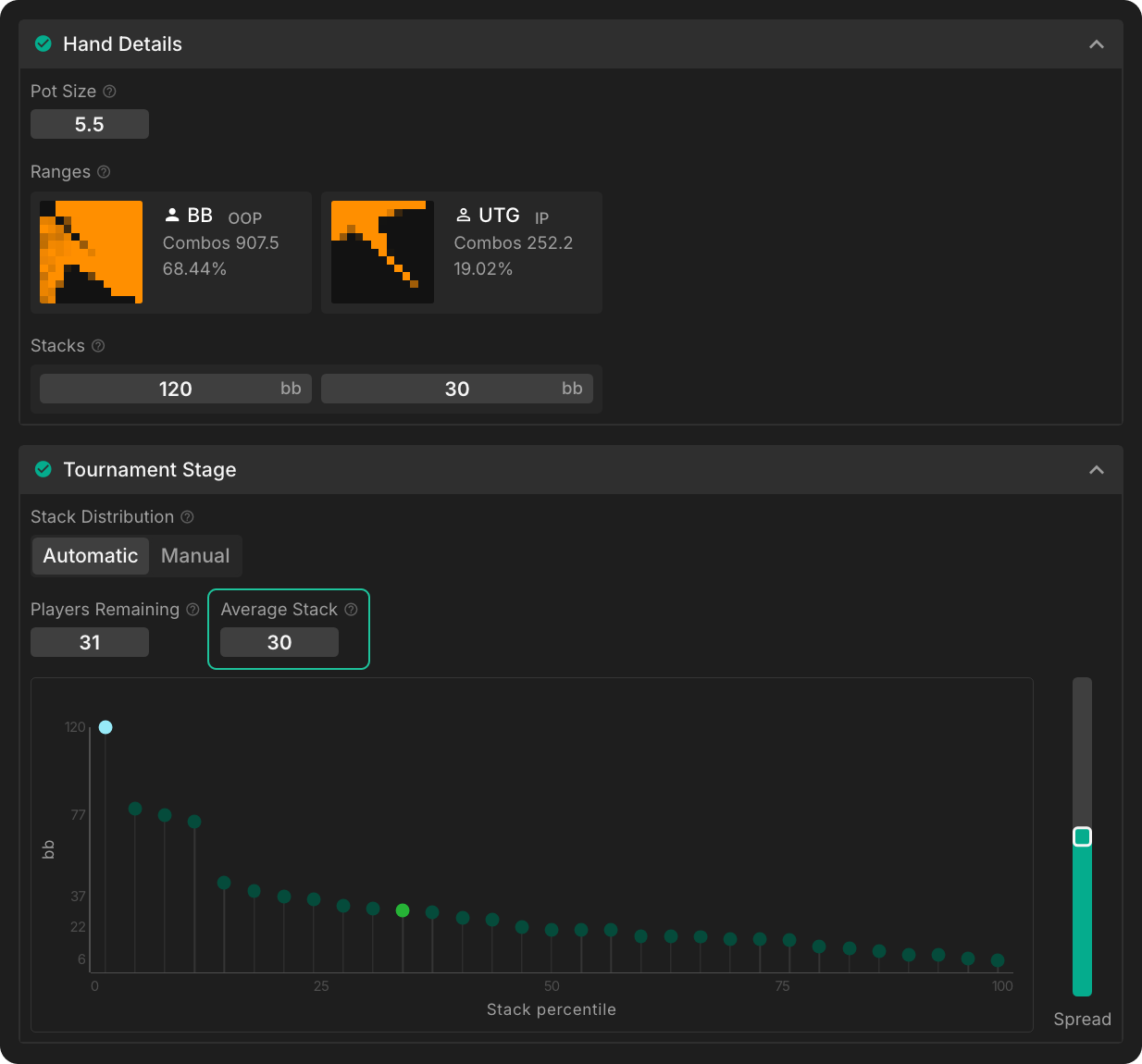Click the upper grey part of the Spread slider

(x=1082, y=752)
